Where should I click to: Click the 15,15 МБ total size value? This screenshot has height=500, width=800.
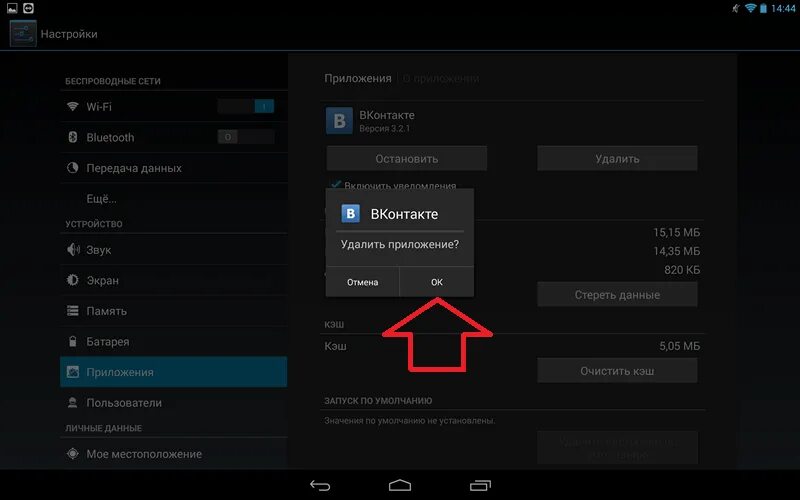pyautogui.click(x=677, y=232)
